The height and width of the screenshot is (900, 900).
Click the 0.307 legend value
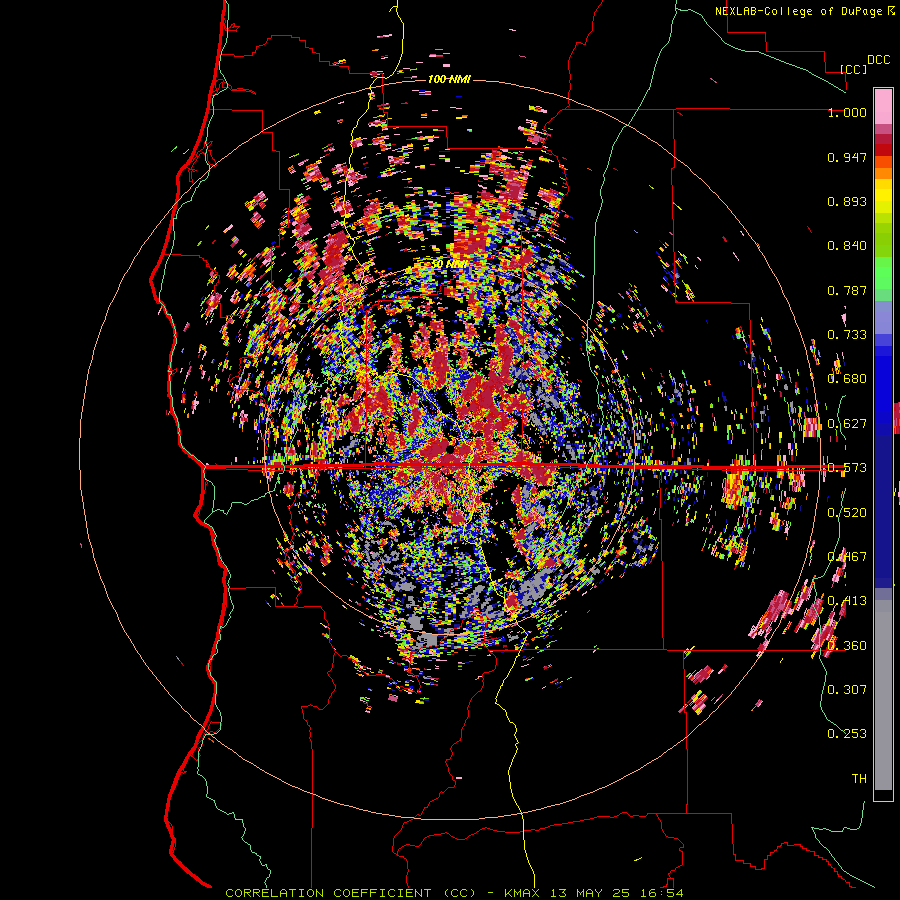847,689
